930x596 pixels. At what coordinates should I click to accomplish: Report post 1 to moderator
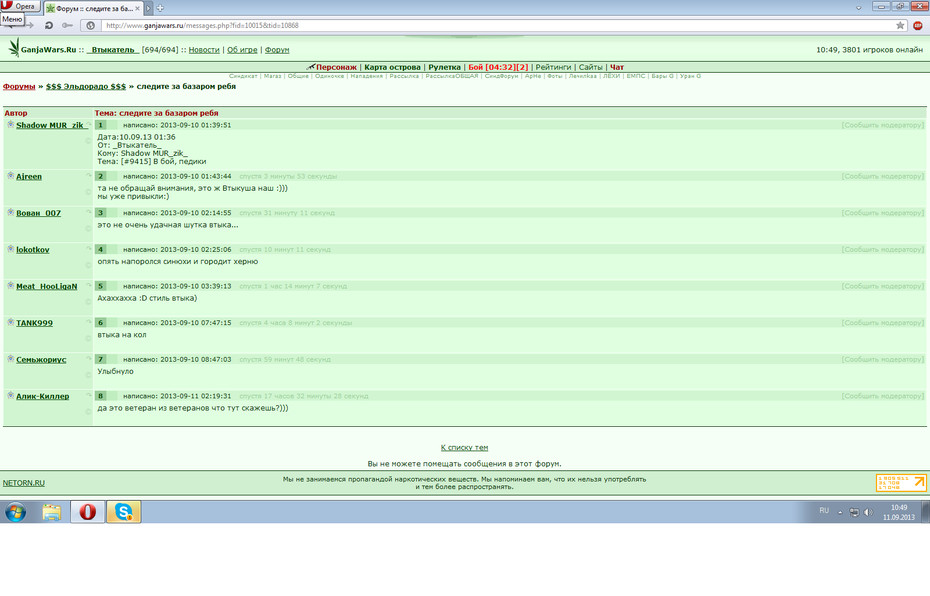point(883,125)
